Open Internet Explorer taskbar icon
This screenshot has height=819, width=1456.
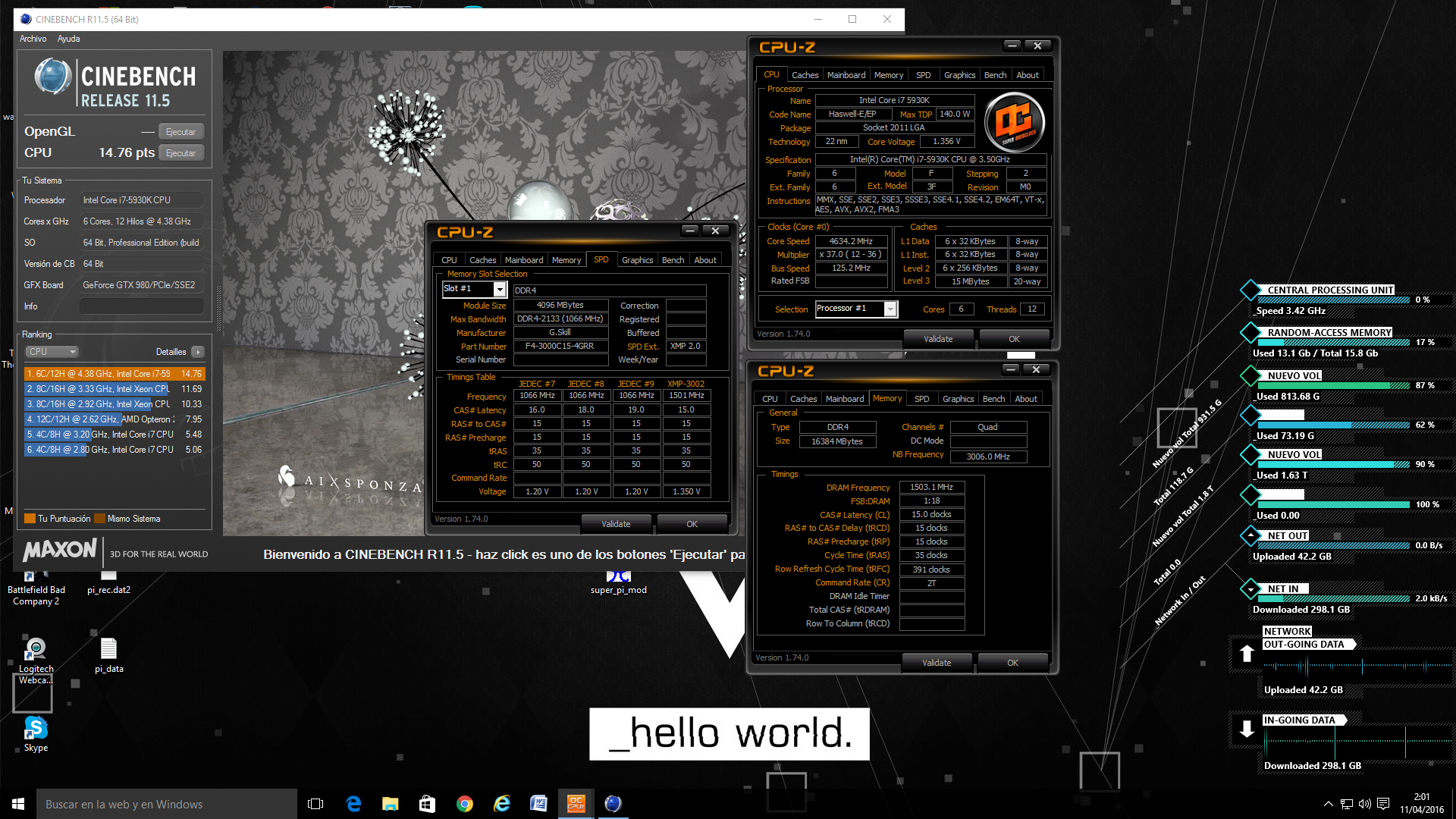501,804
